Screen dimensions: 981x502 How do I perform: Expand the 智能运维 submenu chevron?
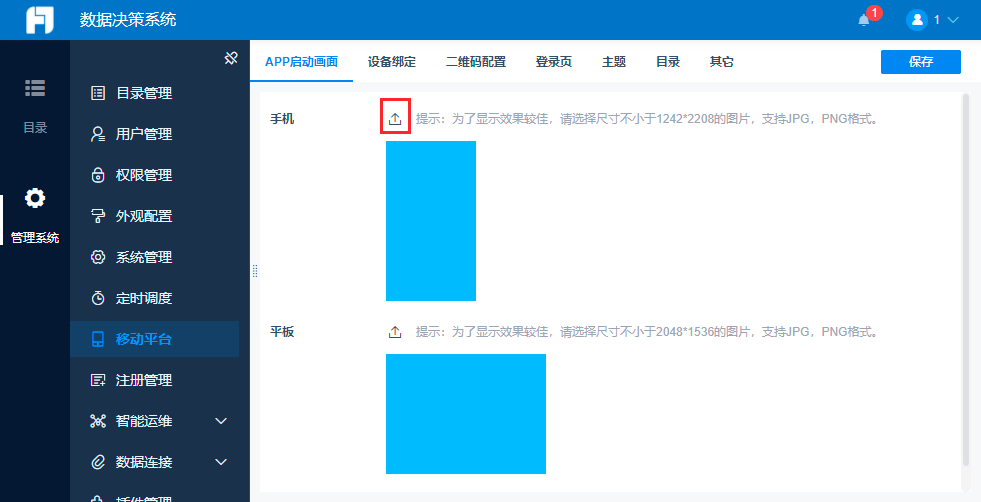(221, 421)
